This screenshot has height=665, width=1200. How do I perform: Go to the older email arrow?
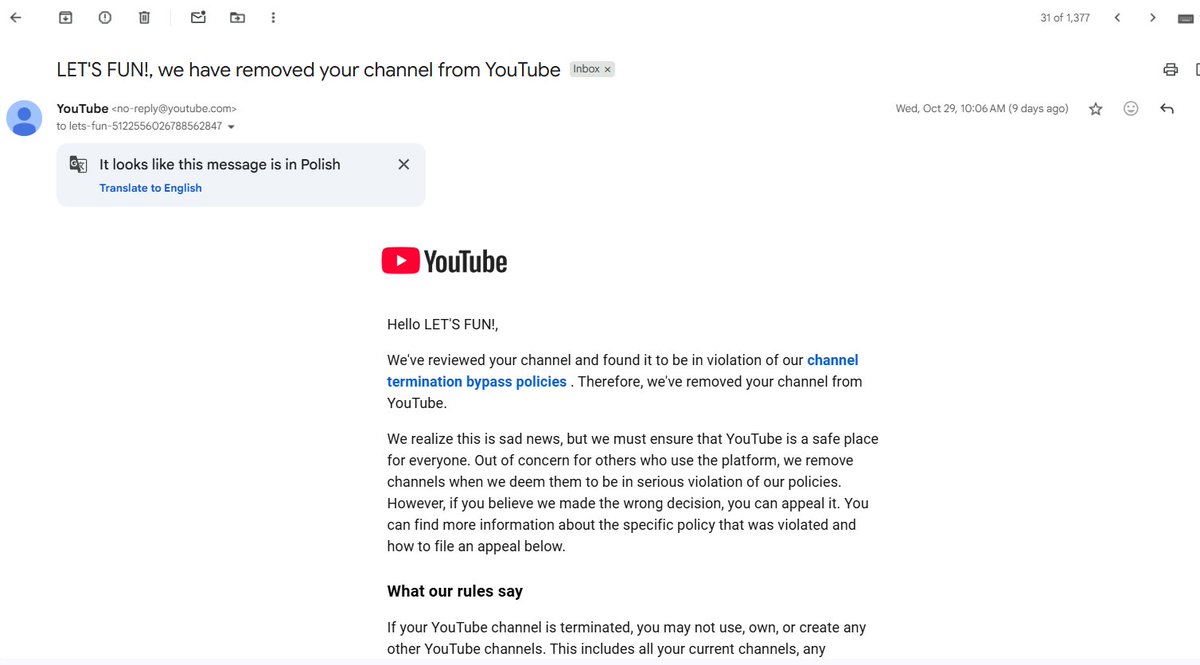pyautogui.click(x=1153, y=17)
